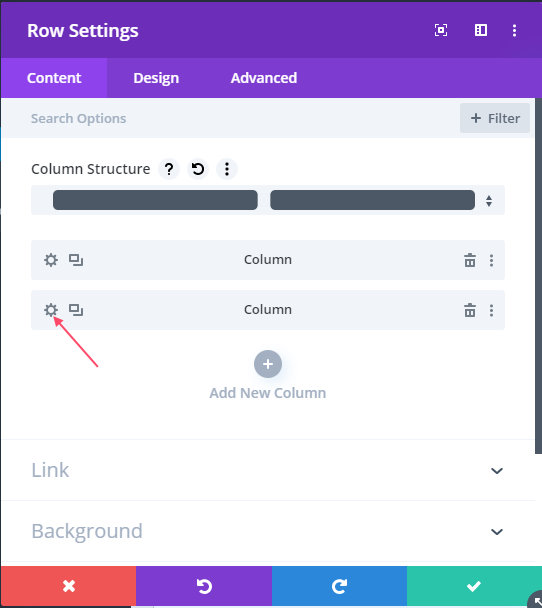Delete the first Column with trash icon
Image resolution: width=542 pixels, height=608 pixels.
click(x=470, y=260)
